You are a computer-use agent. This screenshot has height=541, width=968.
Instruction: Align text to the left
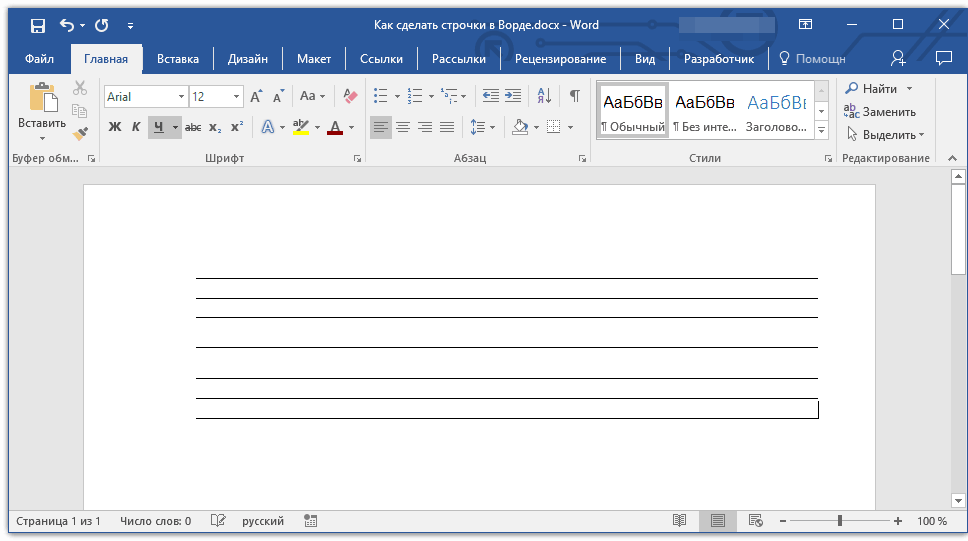tap(381, 127)
